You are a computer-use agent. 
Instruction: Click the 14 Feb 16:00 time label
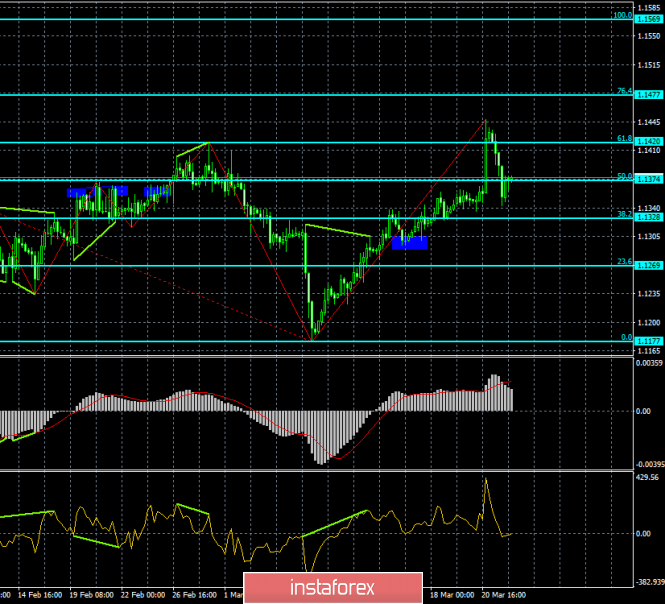tap(40, 595)
